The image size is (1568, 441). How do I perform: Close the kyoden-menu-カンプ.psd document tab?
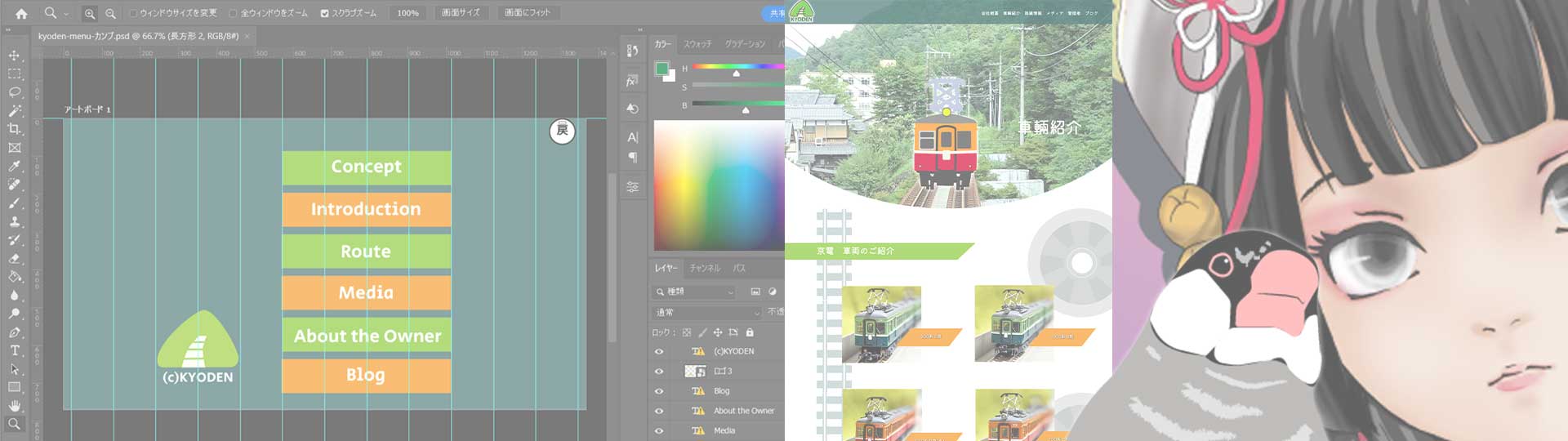click(247, 36)
